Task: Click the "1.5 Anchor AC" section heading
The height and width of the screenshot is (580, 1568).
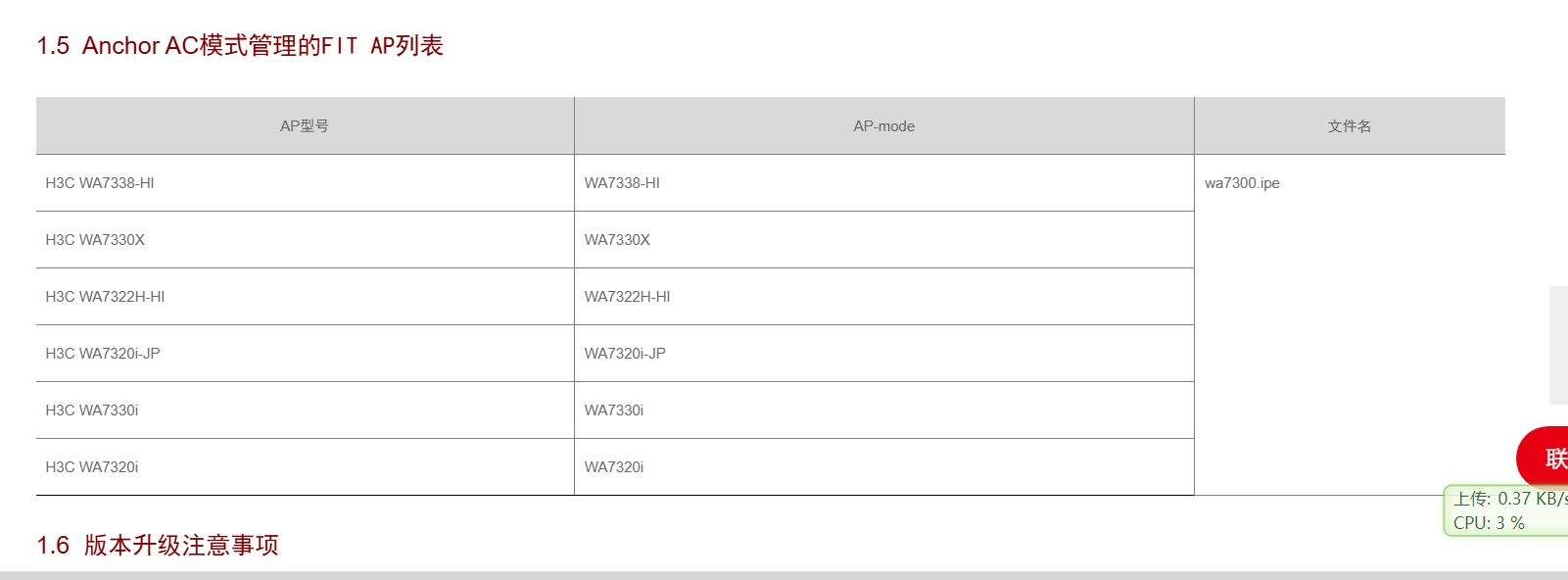Action: pyautogui.click(x=240, y=46)
